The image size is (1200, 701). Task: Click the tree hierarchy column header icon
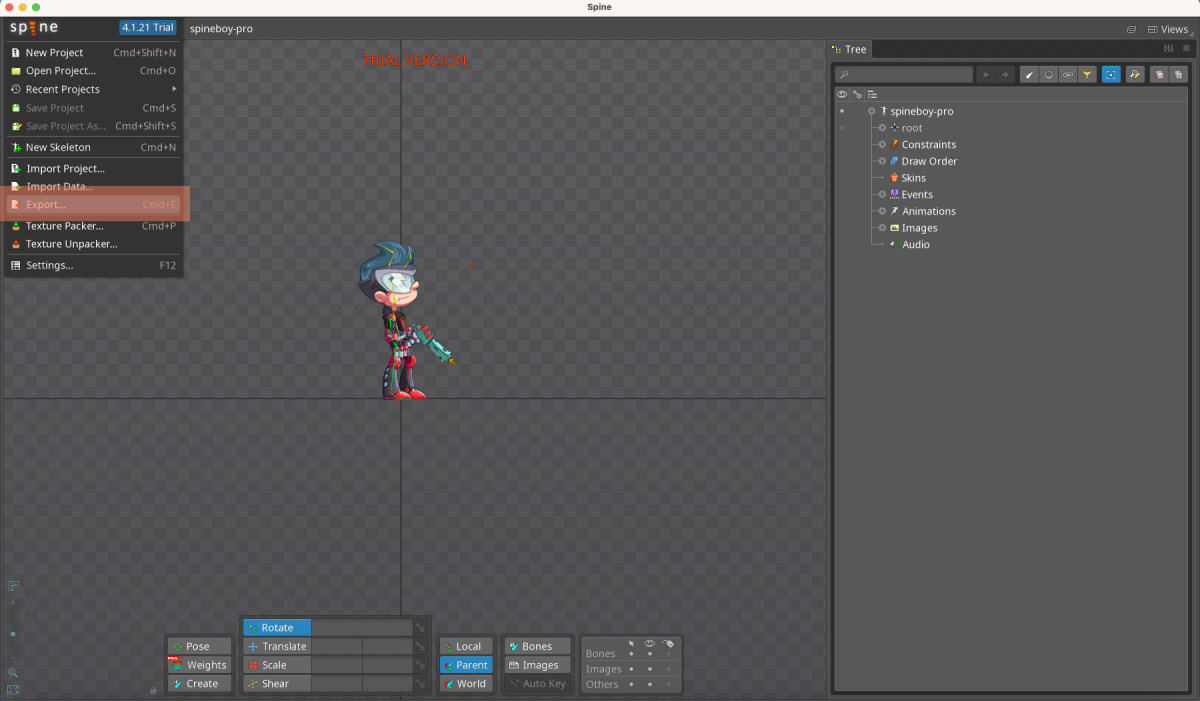point(872,94)
